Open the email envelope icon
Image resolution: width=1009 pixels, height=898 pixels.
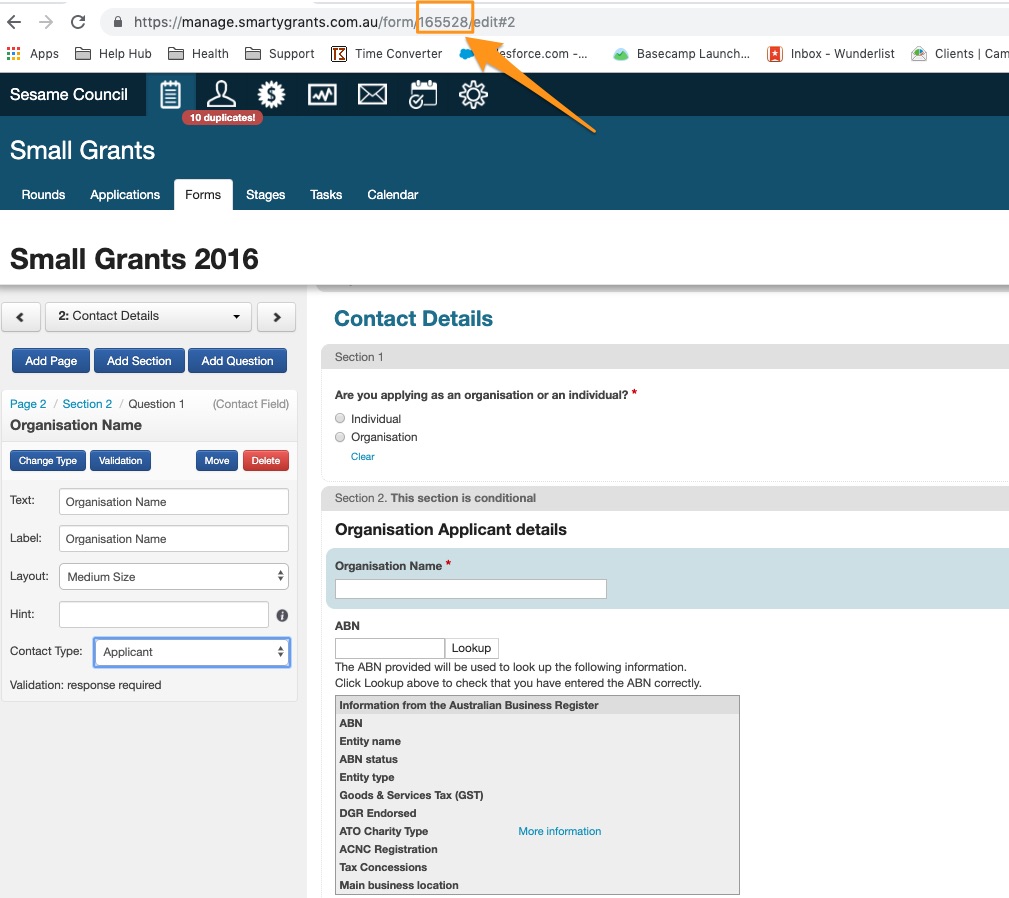(372, 94)
